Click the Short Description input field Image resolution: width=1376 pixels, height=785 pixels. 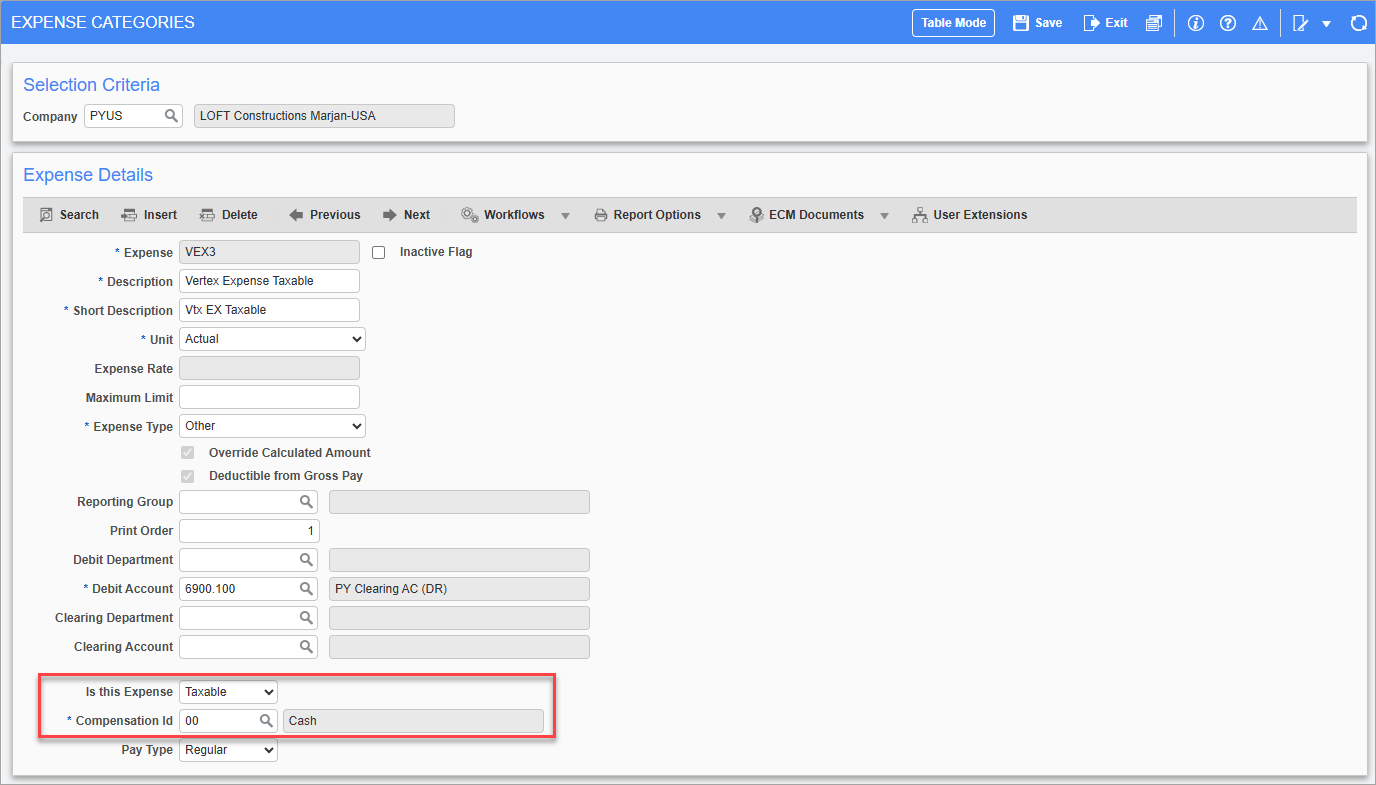pos(269,310)
